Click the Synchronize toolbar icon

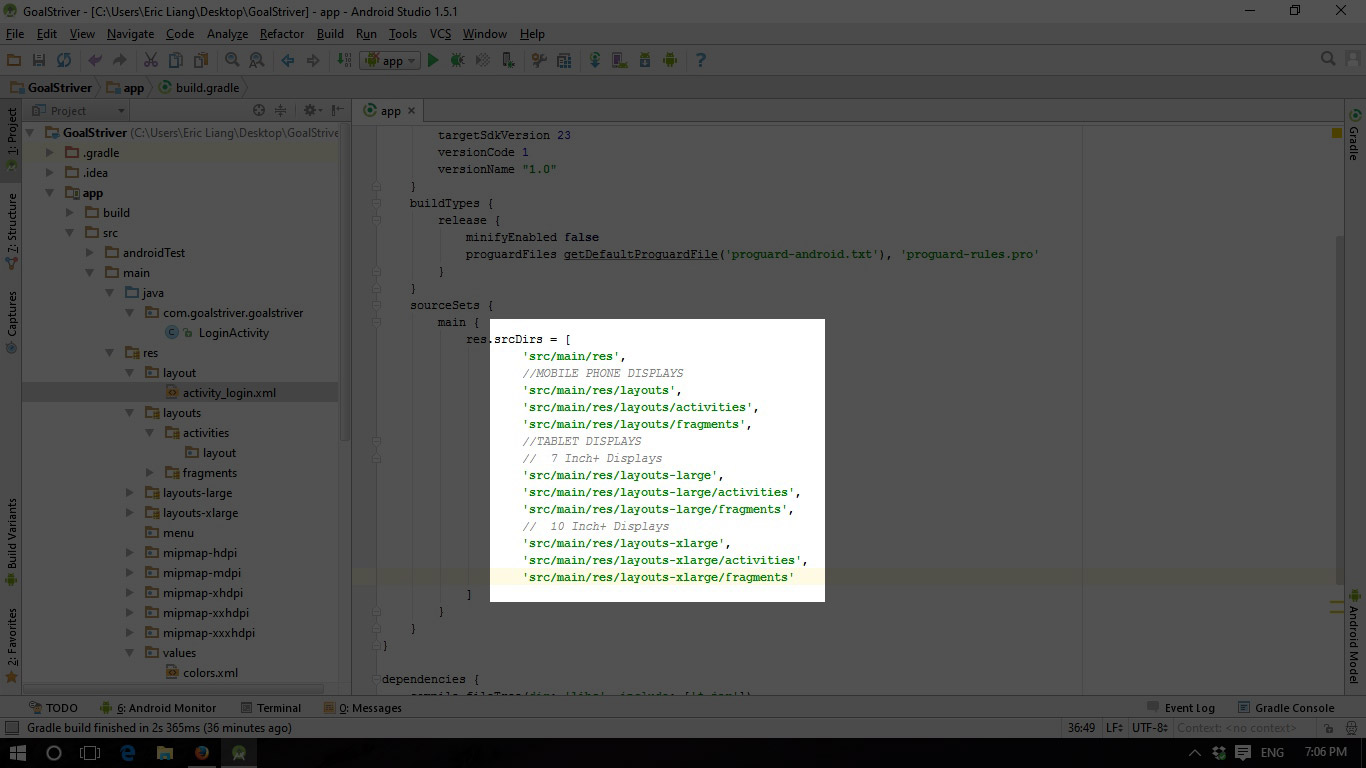coord(64,60)
